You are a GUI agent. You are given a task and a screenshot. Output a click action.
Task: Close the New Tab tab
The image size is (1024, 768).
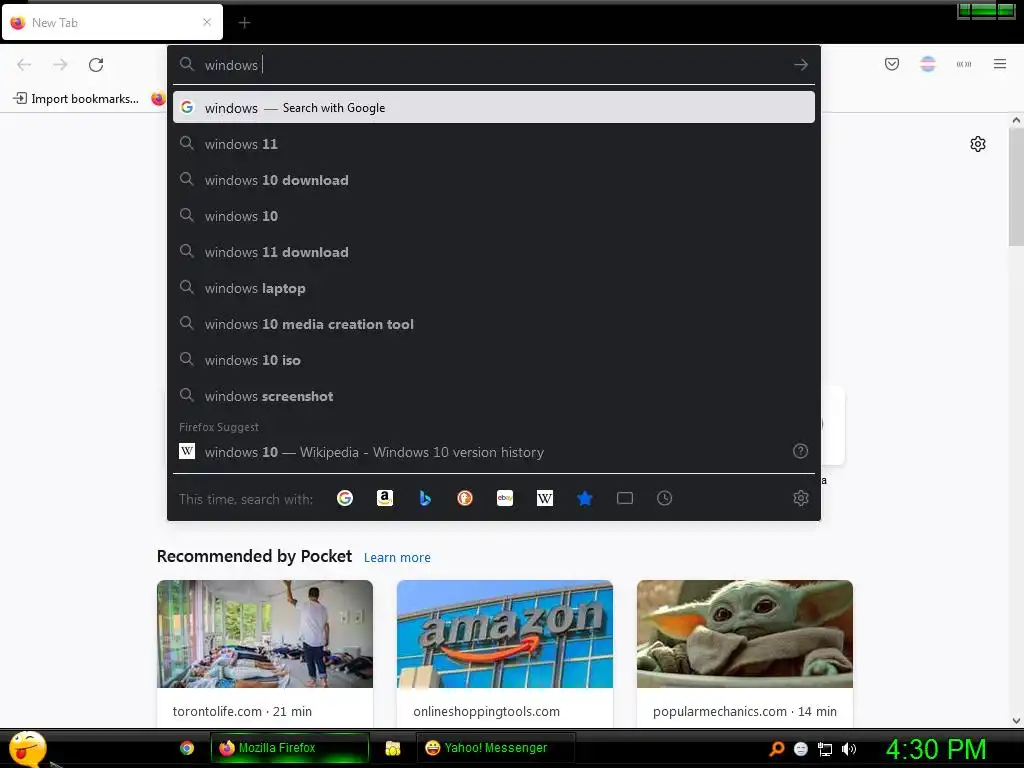[x=207, y=22]
